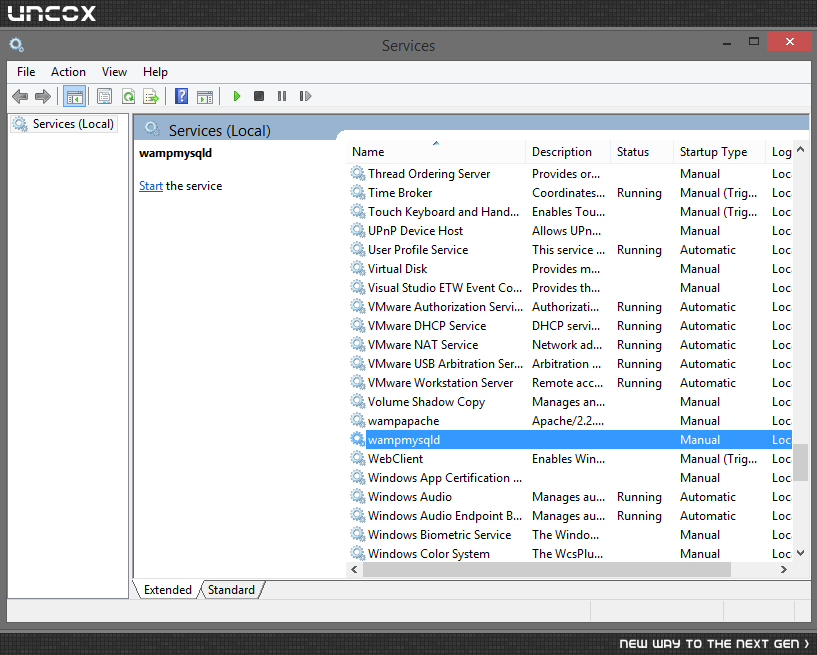The width and height of the screenshot is (817, 655).
Task: Select VMware USB Arbitration Ser... row
Action: click(570, 364)
